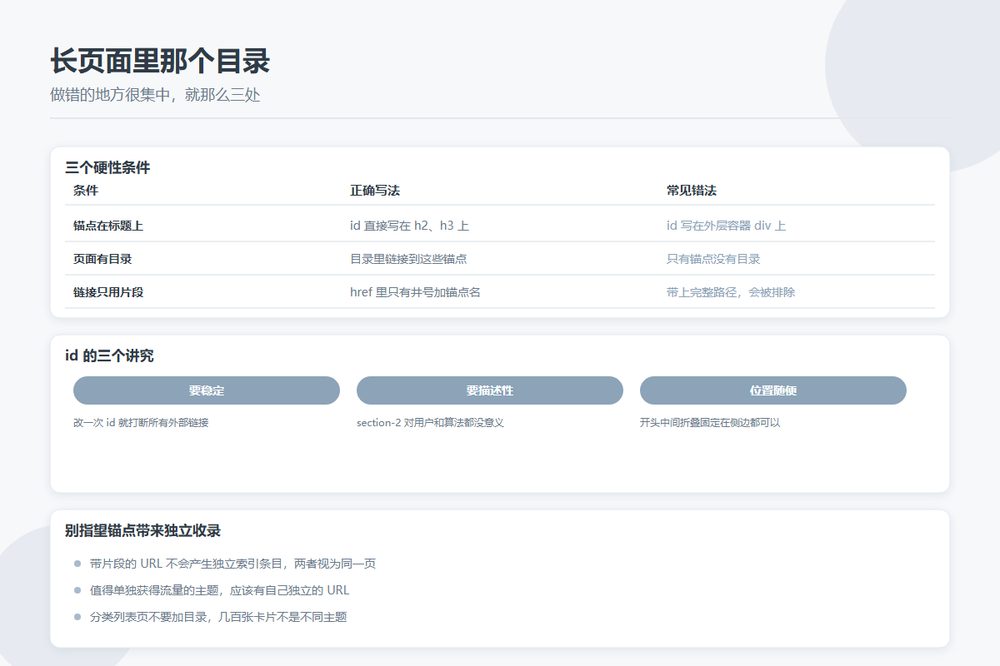This screenshot has height=666, width=1000.
Task: Select the 锚点在标题上 row label
Action: [x=108, y=225]
